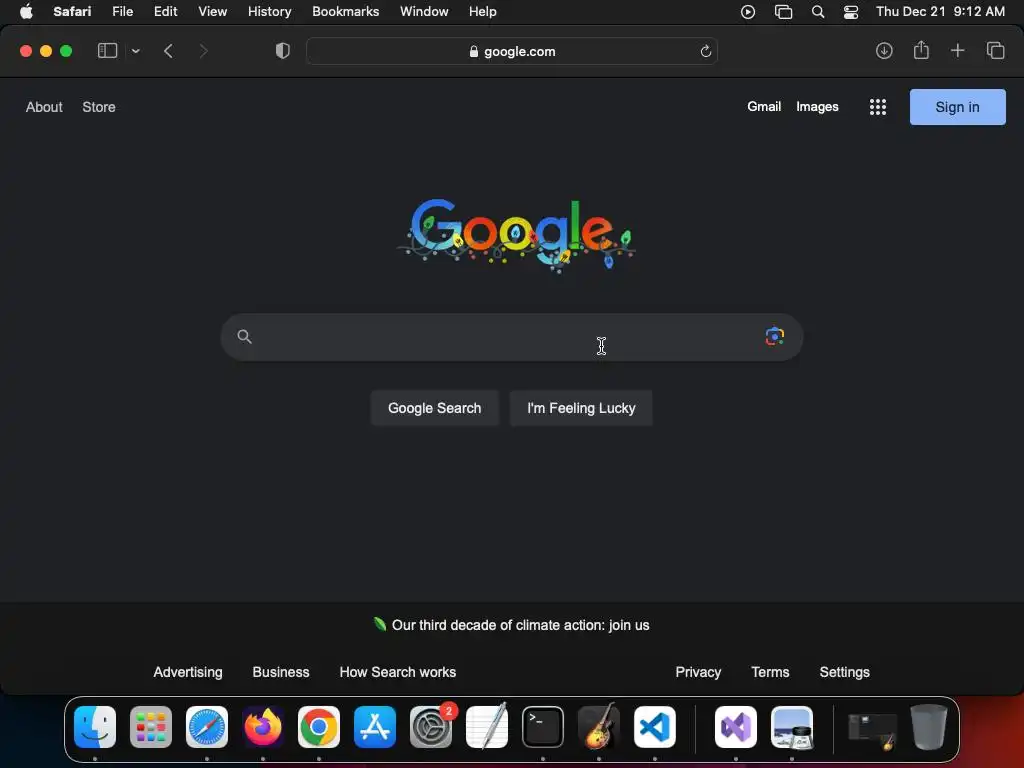Image resolution: width=1024 pixels, height=768 pixels.
Task: Open Visual Studio Code from the Dock
Action: (655, 727)
